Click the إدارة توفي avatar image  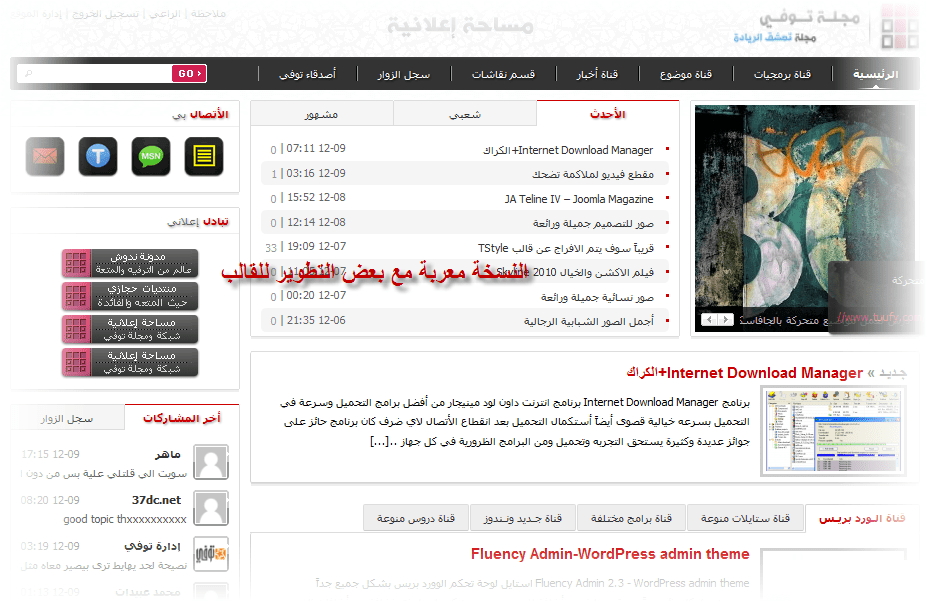(210, 554)
